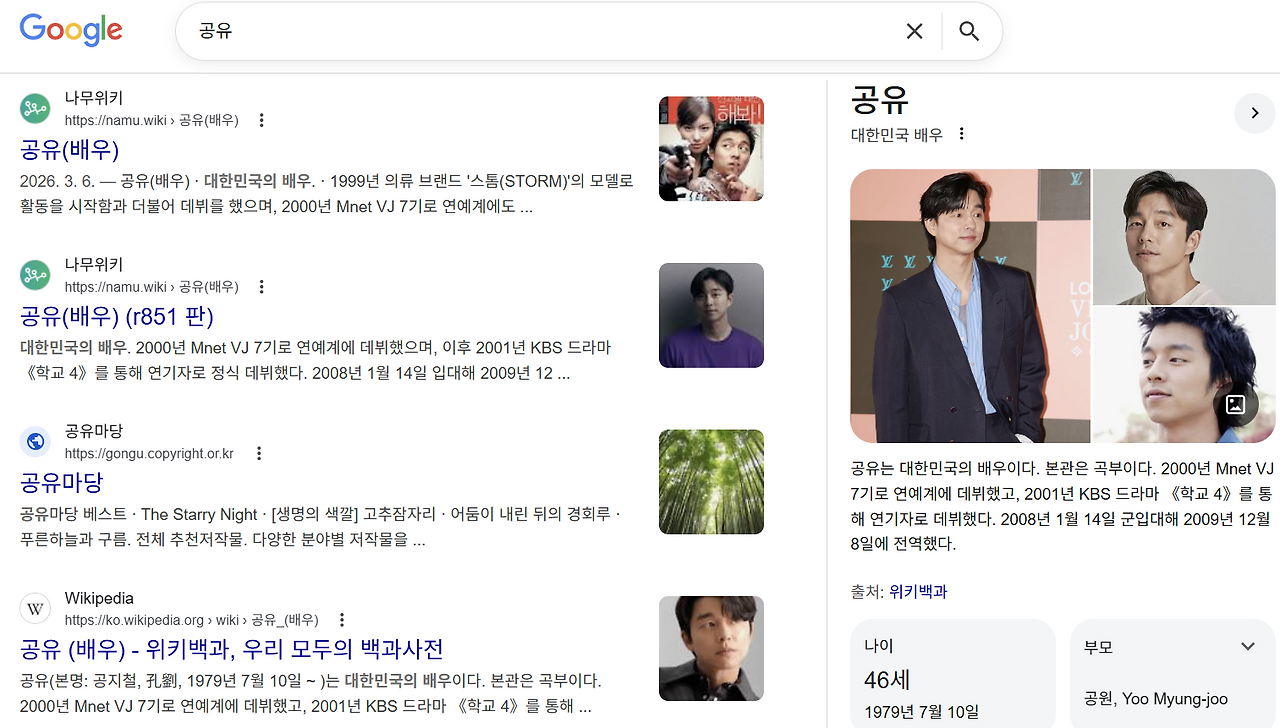1280x728 pixels.
Task: Click the Wikipedia site name label
Action: point(99,598)
